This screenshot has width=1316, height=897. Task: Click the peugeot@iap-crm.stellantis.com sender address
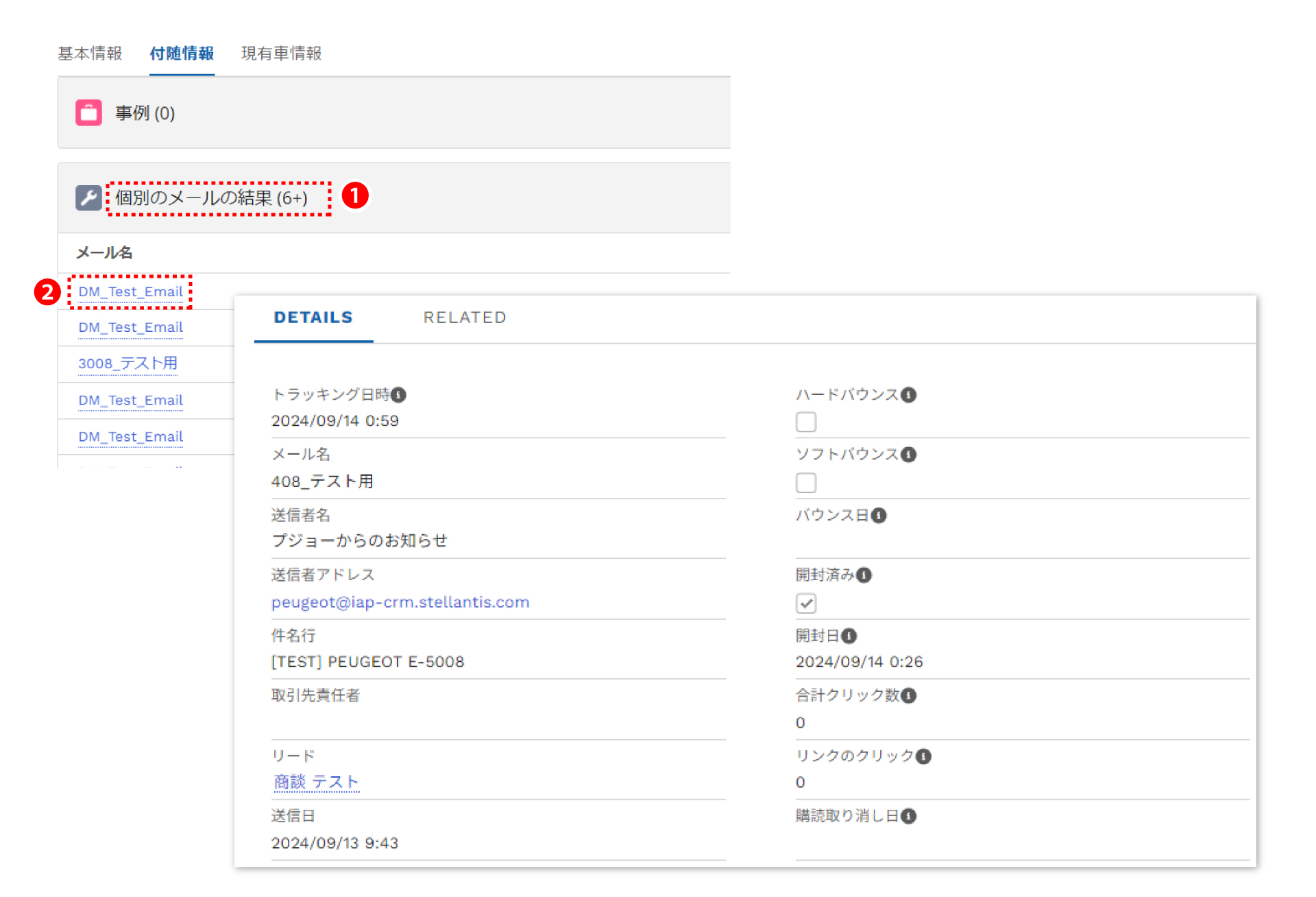tap(400, 602)
